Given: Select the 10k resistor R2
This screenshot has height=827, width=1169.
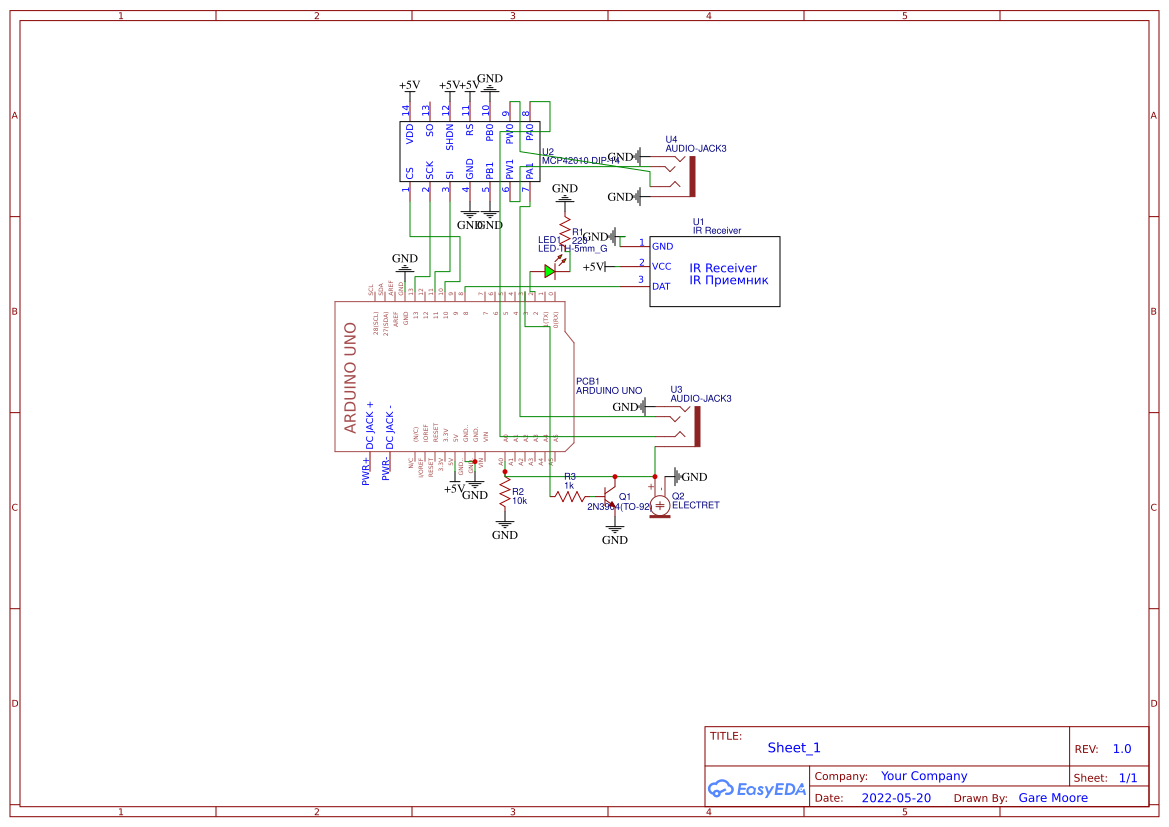Looking at the screenshot, I should 505,492.
